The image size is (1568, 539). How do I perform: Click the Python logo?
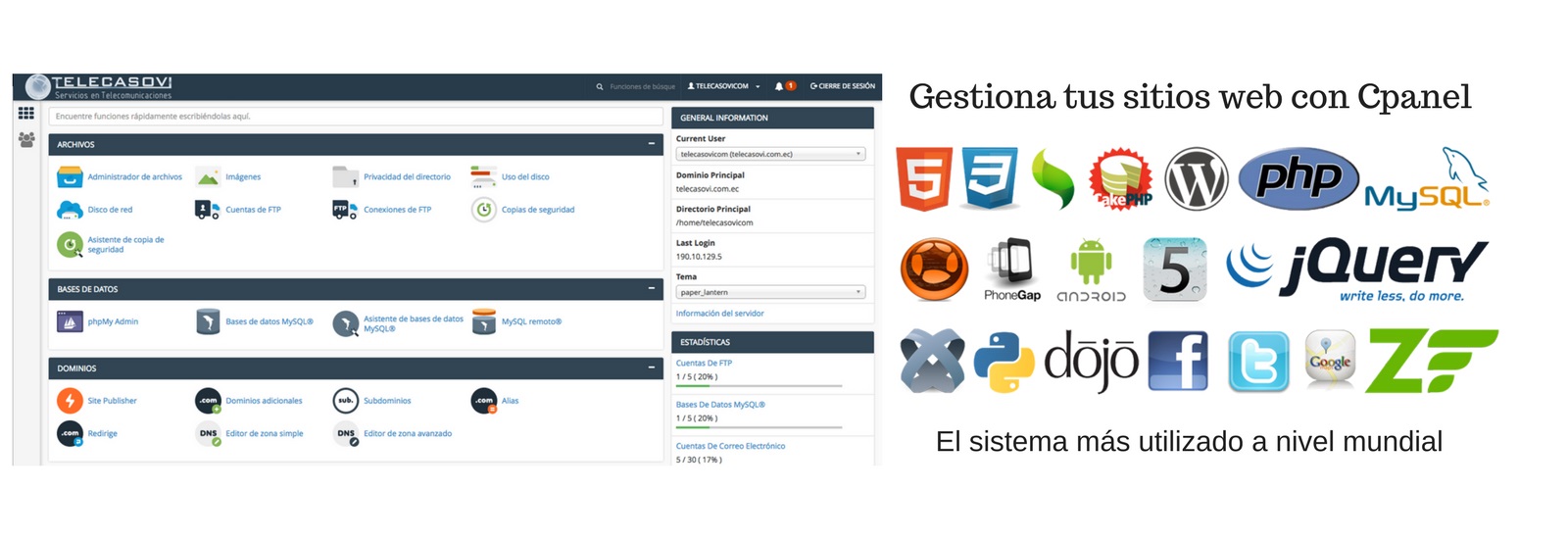click(x=1004, y=362)
